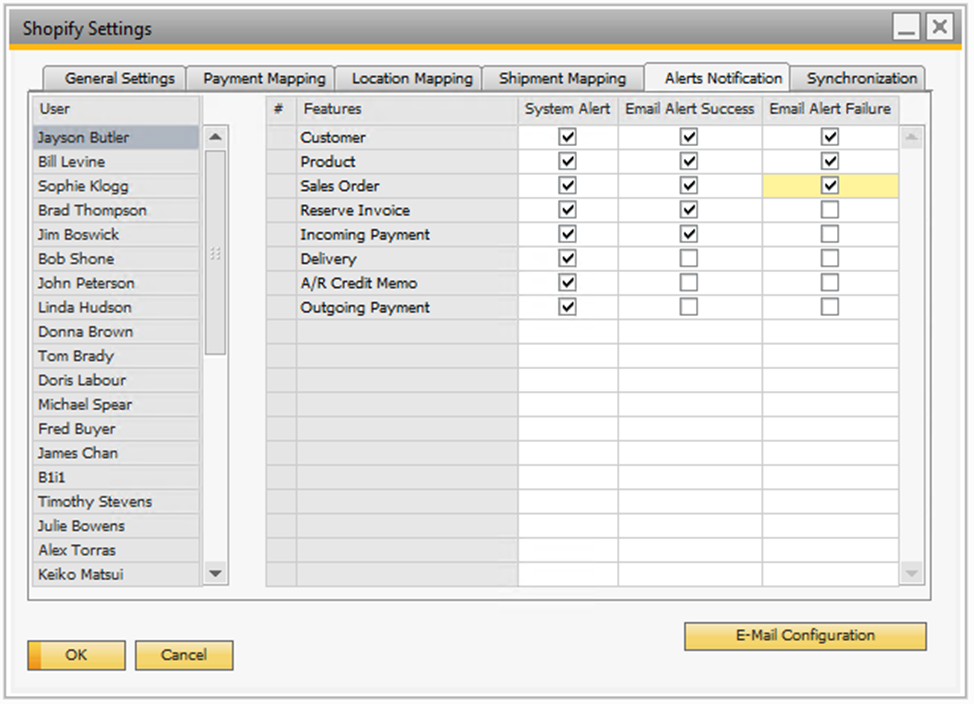Switch to the General Settings tab
This screenshot has width=974, height=704.
click(x=119, y=78)
